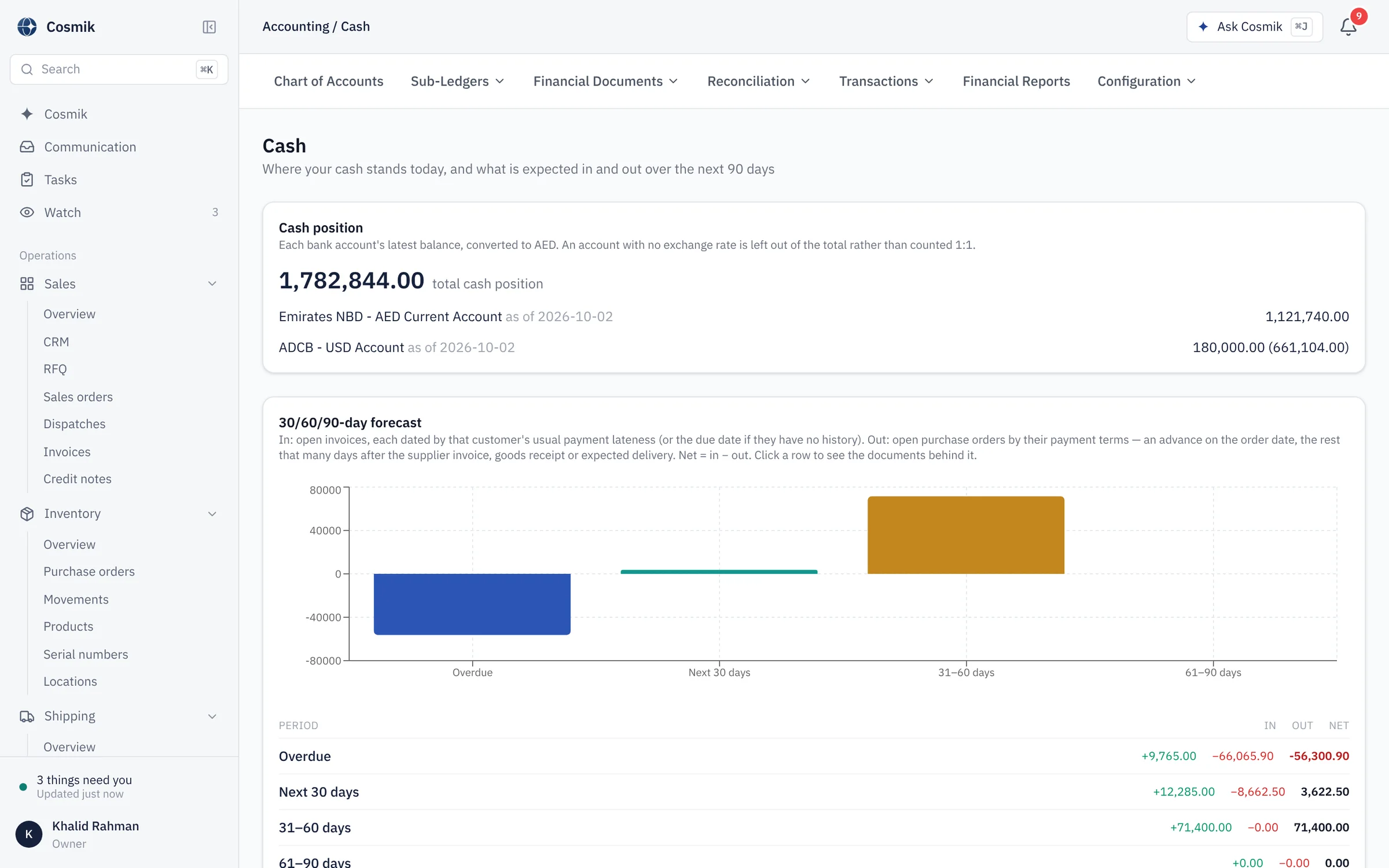Click the blue Overdue chart bar
The image size is (1389, 868).
(x=472, y=604)
